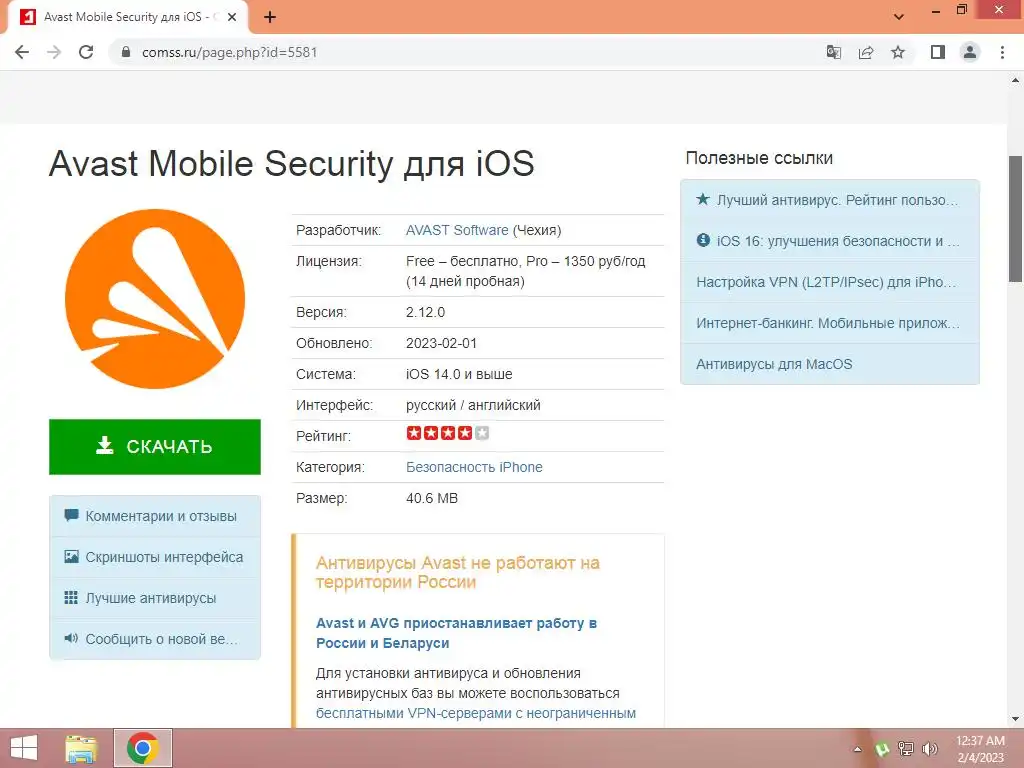
Task: Click the address bar URL comss.ru
Action: coord(229,52)
